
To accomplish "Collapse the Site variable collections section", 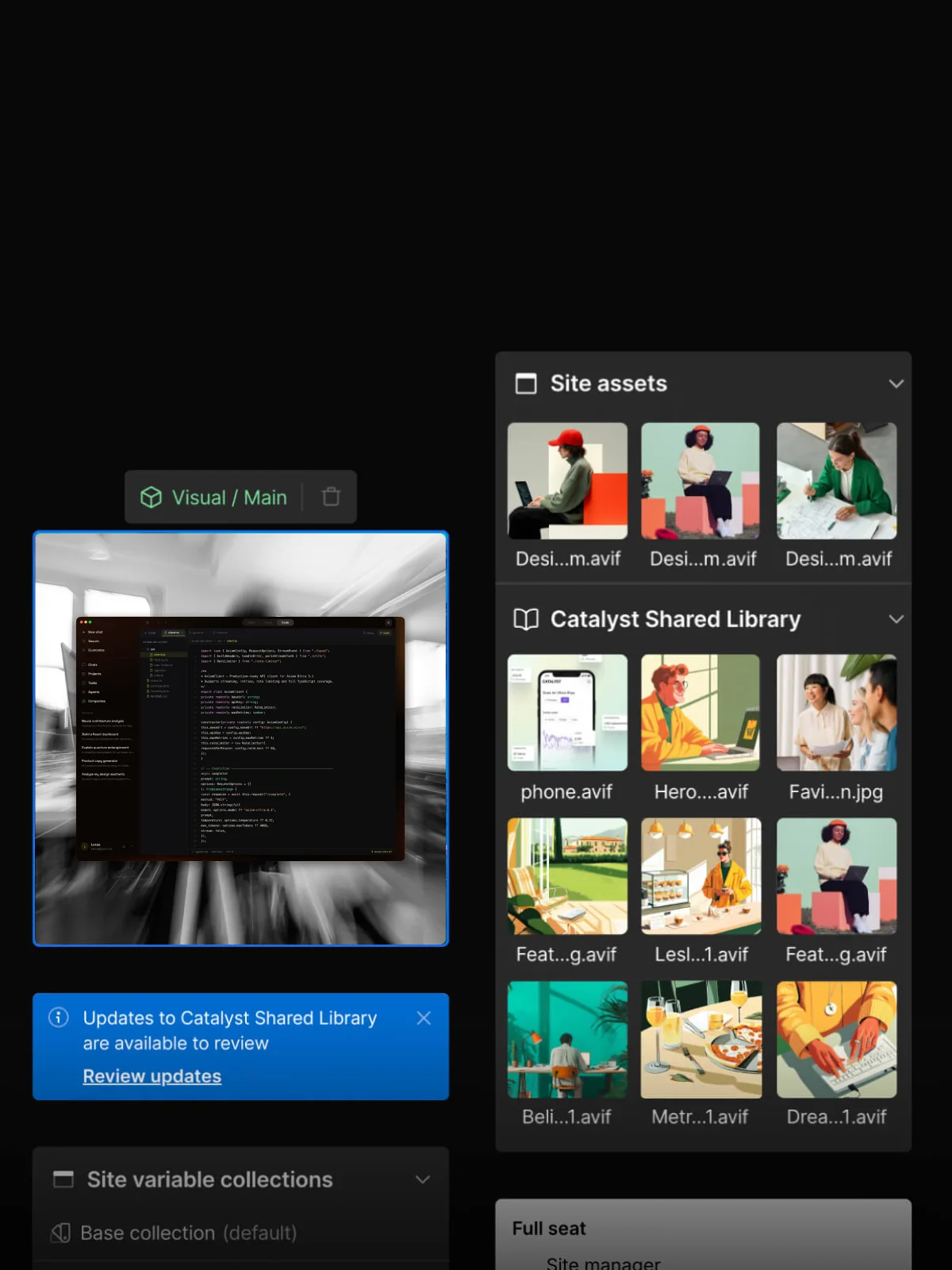I will click(x=423, y=1180).
